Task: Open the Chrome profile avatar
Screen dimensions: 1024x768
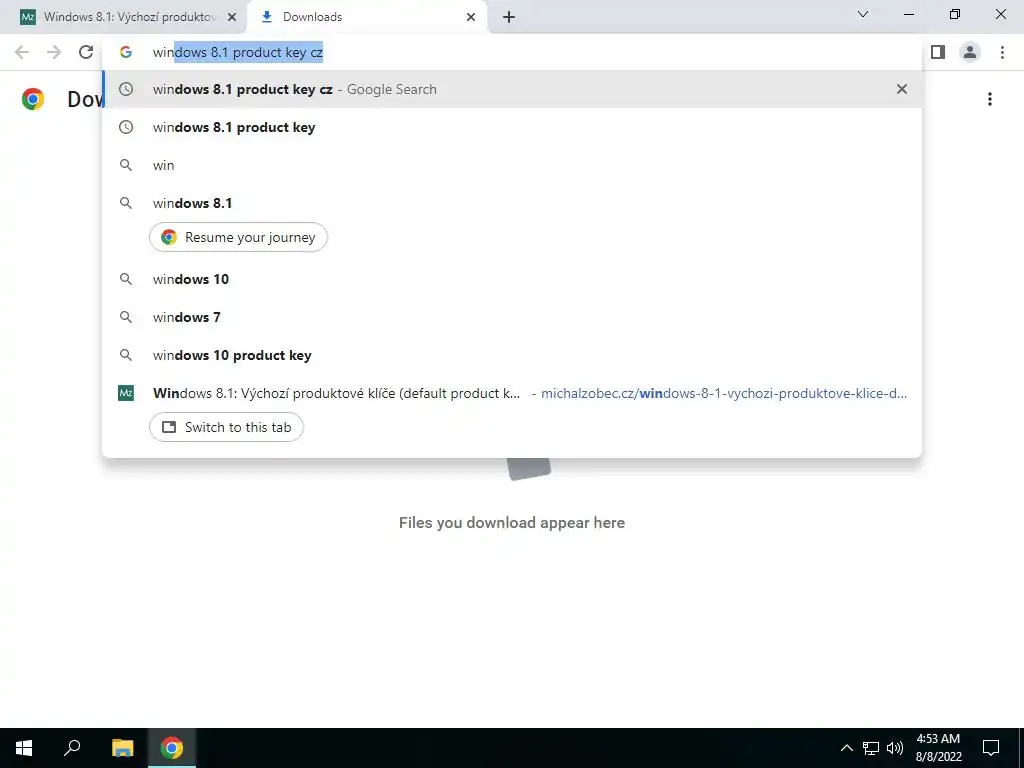Action: [x=970, y=52]
